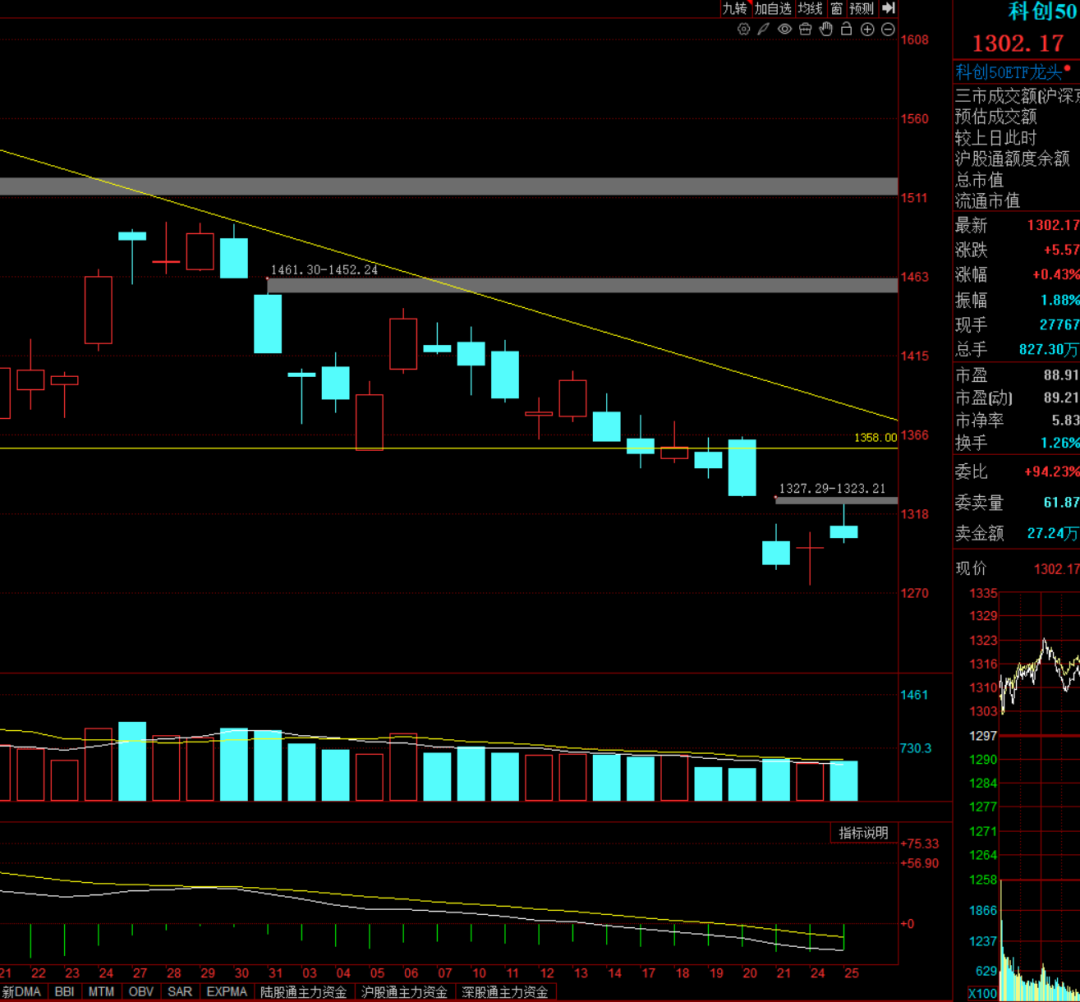Open the 预测 forecast option

click(861, 8)
